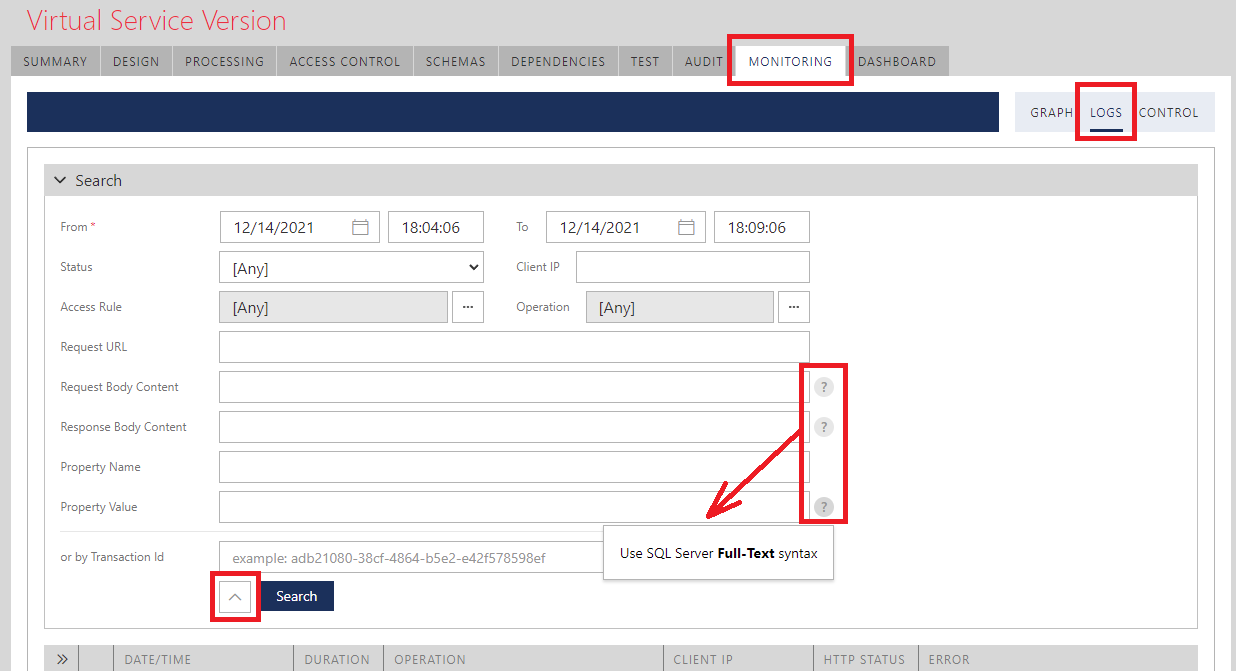Screen dimensions: 1236x671
Task: Open the Access Control tab
Action: tap(344, 61)
